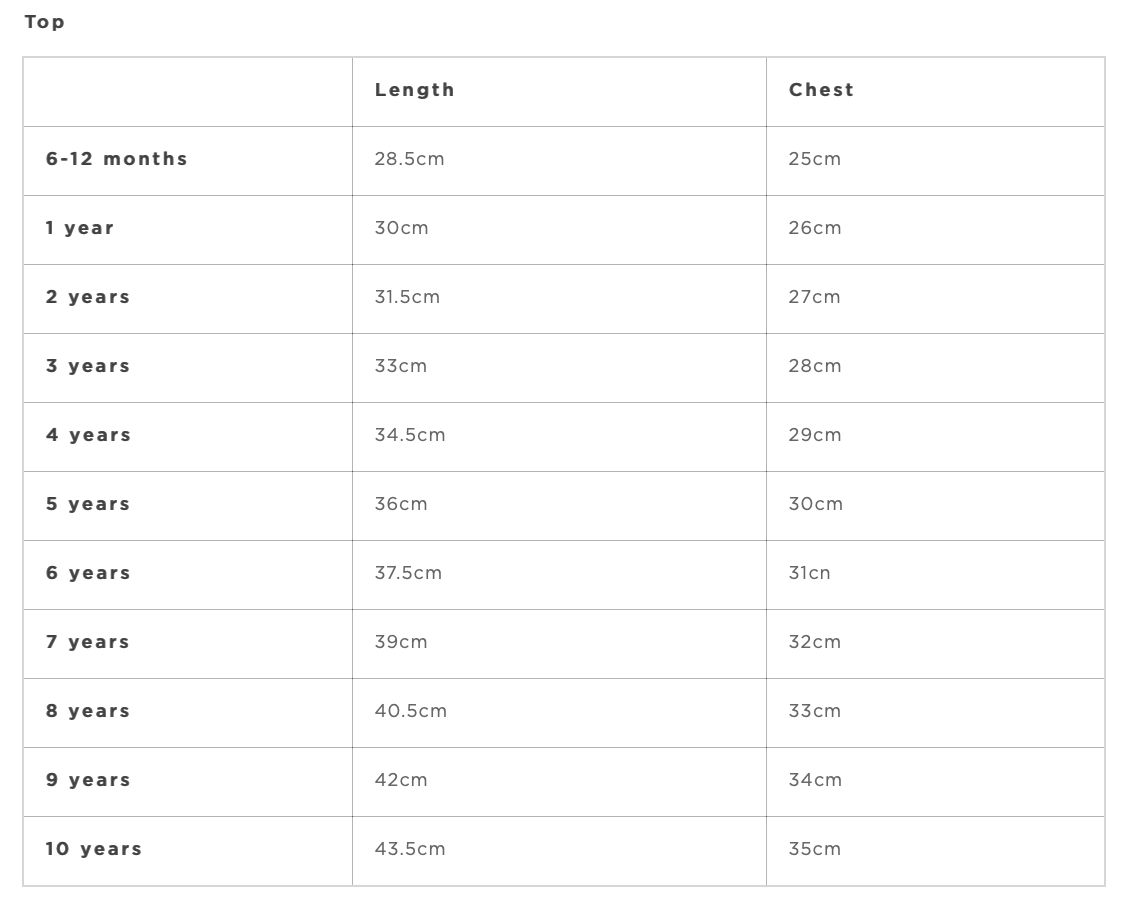Click the 43.5cm length cell
1128x910 pixels.
410,849
